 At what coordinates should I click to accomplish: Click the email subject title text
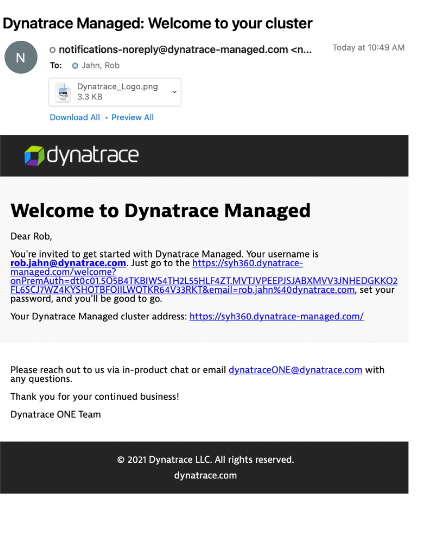click(158, 23)
